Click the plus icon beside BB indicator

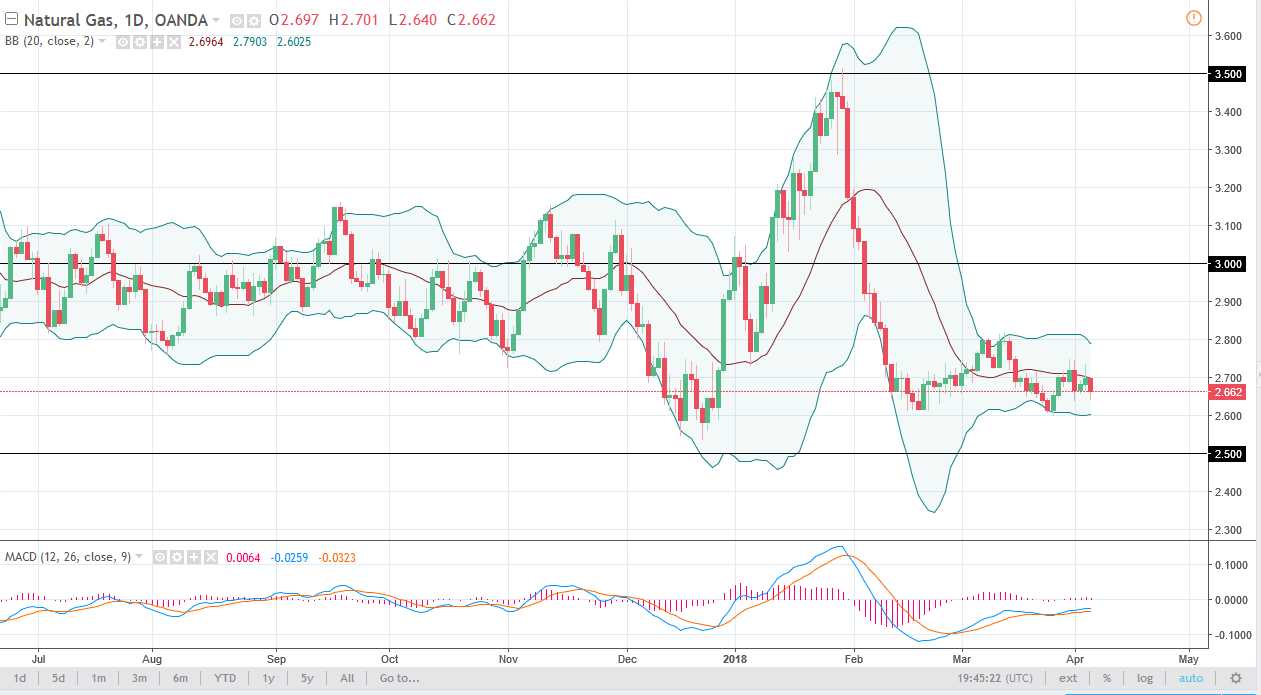pyautogui.click(x=155, y=43)
